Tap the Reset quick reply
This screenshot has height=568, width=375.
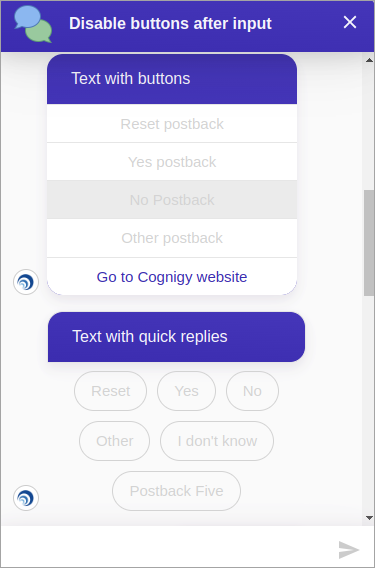(111, 391)
